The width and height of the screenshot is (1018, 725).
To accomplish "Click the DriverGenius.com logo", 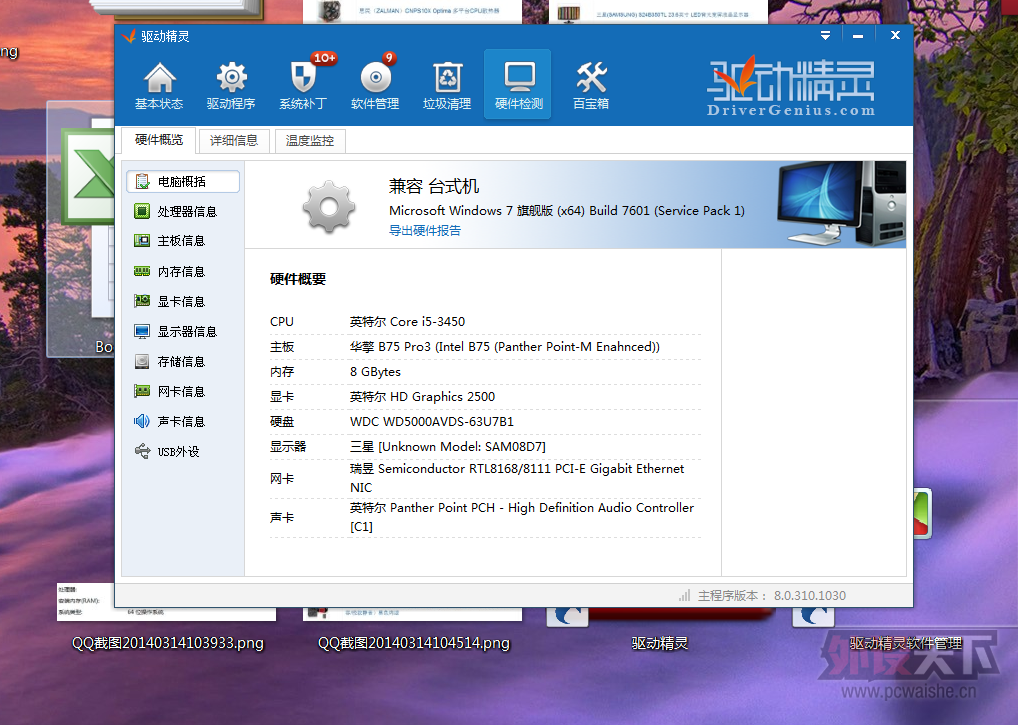I will tap(791, 87).
